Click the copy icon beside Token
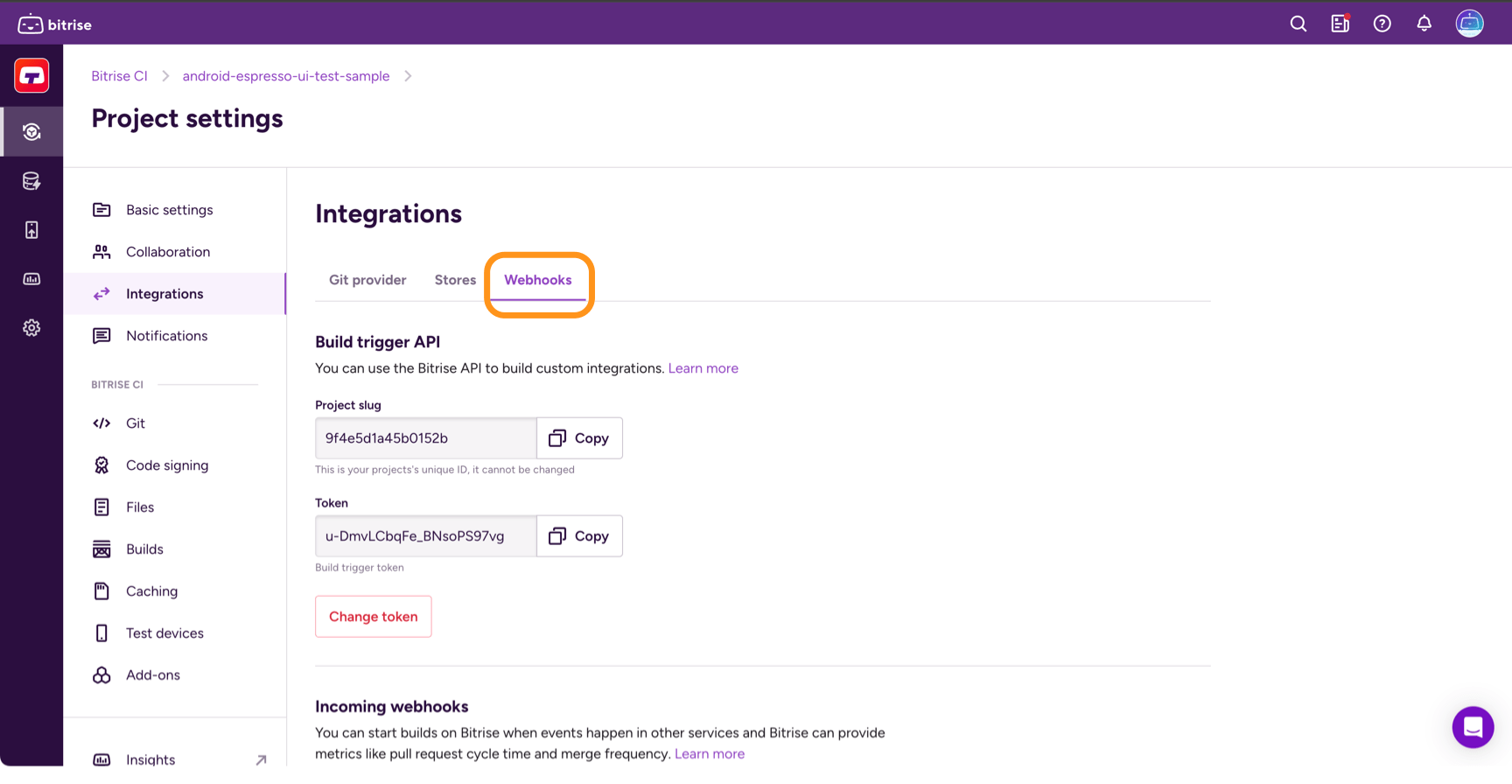This screenshot has width=1512, height=784. [x=557, y=536]
